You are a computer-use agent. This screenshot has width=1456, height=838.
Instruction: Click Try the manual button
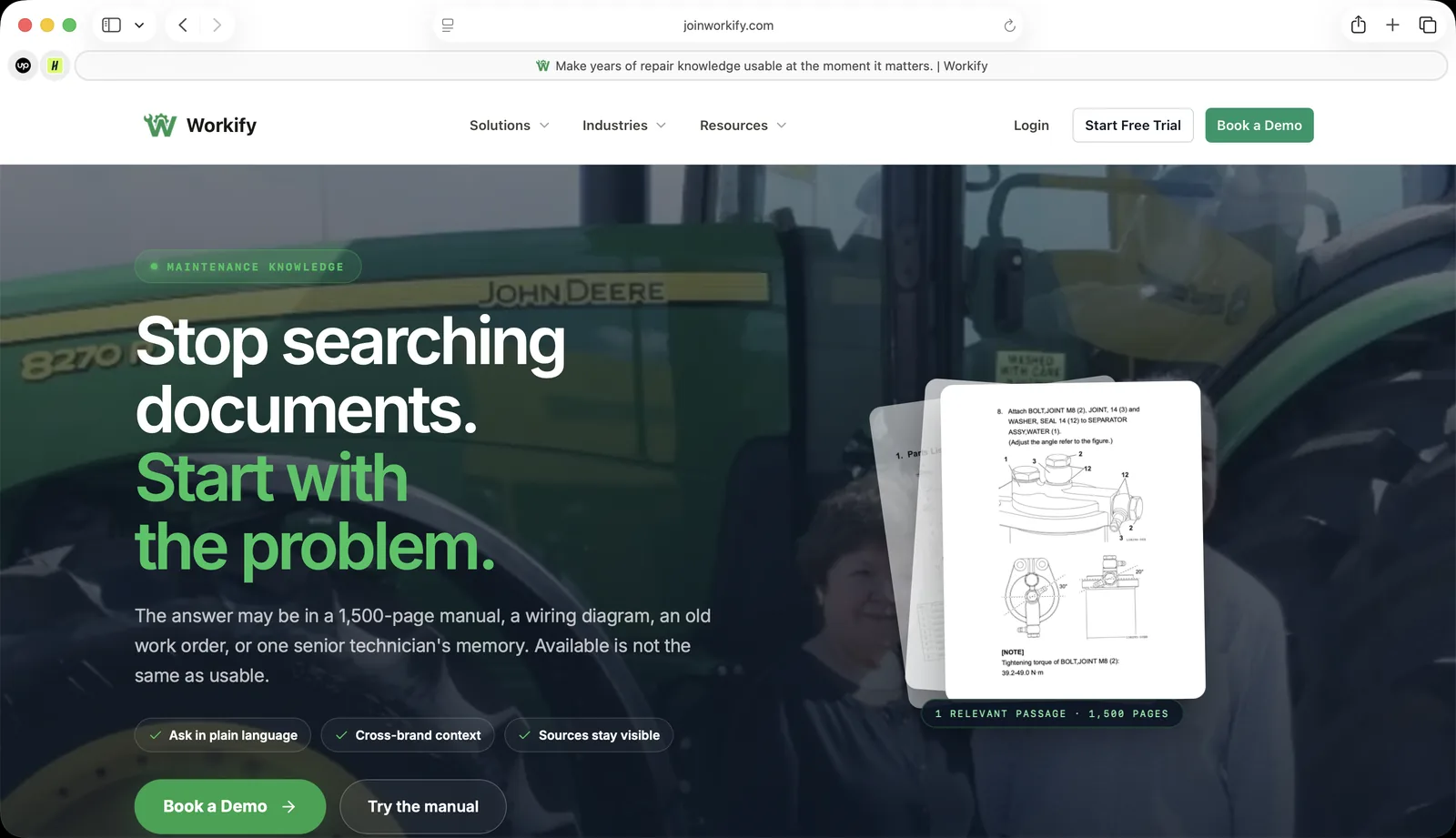coord(423,806)
